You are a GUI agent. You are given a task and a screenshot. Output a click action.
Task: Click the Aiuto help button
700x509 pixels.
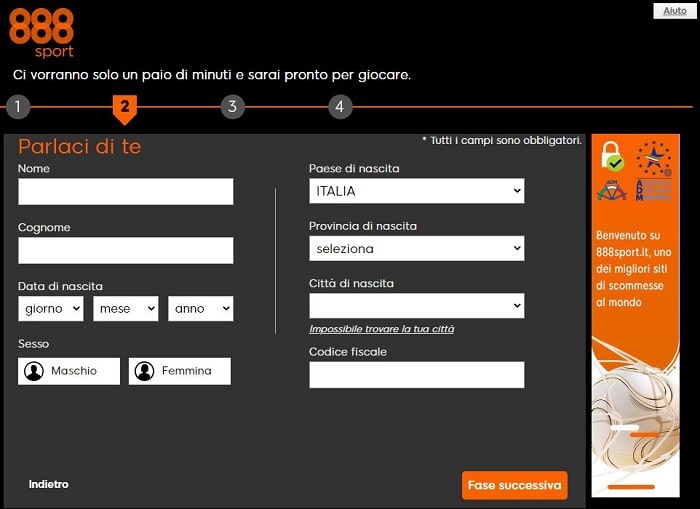click(x=675, y=11)
